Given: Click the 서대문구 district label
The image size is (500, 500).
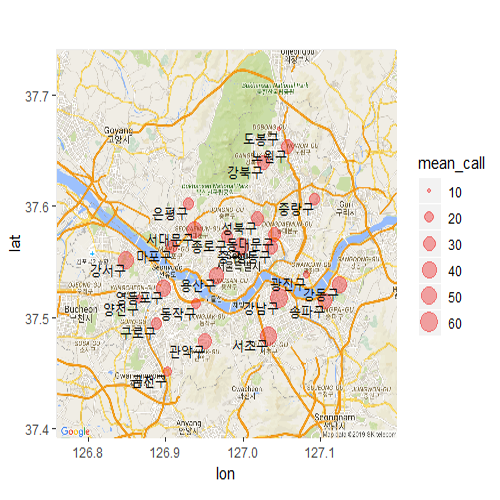Looking at the screenshot, I should (170, 239).
